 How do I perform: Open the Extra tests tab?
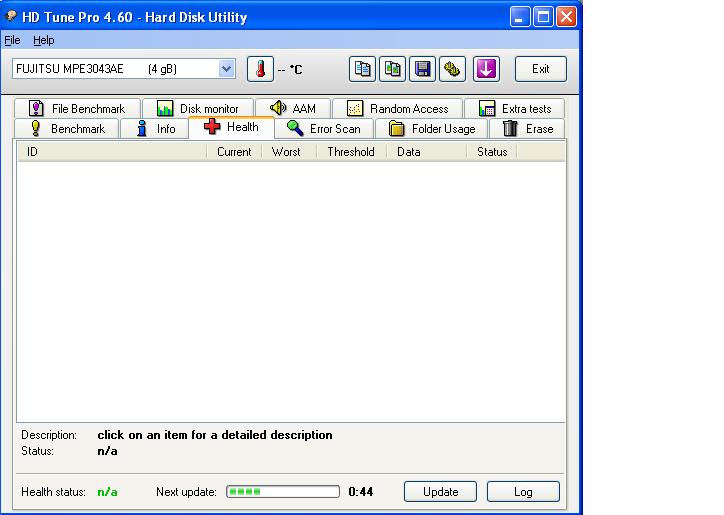coord(514,109)
